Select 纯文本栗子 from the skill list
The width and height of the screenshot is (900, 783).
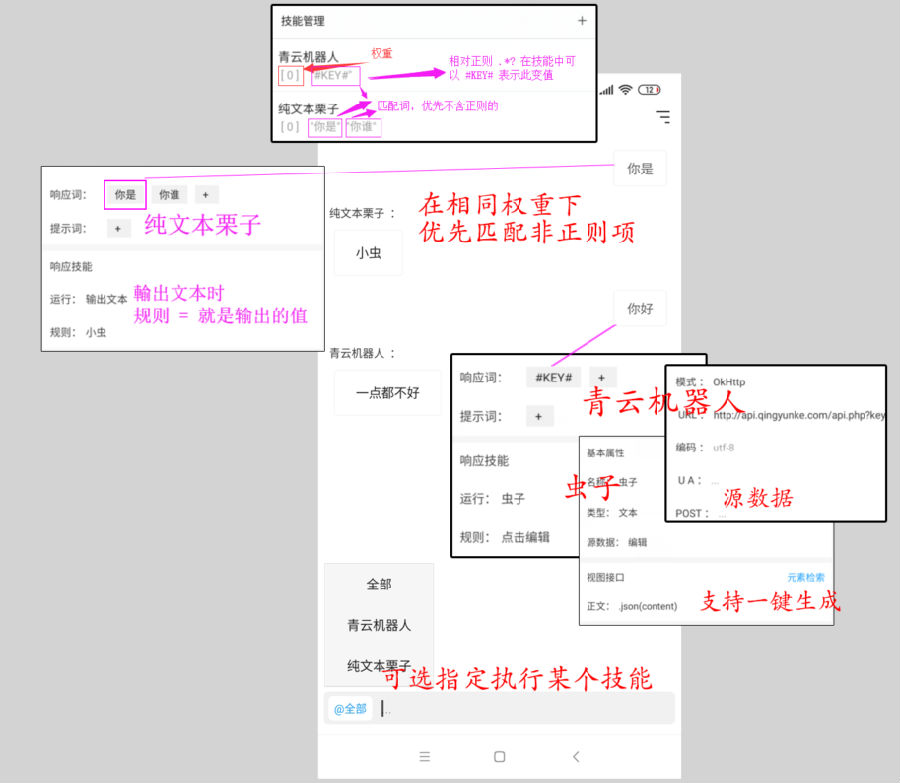378,663
